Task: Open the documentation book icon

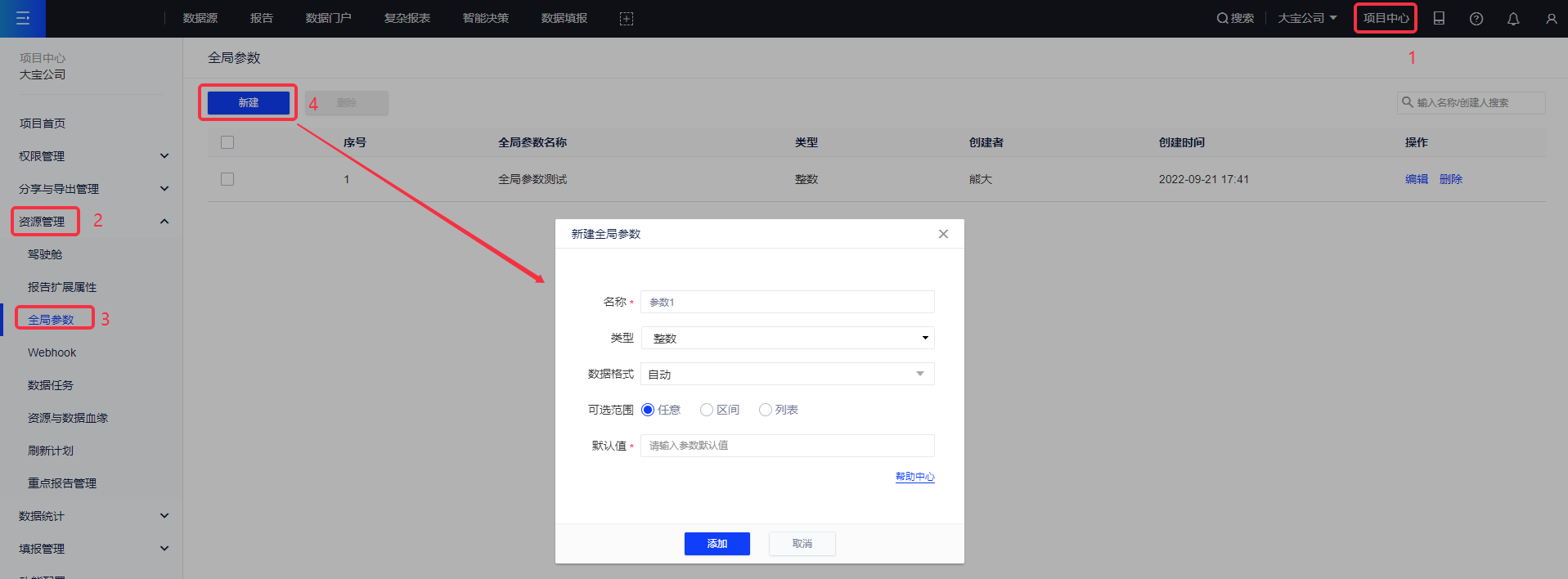Action: (1439, 18)
